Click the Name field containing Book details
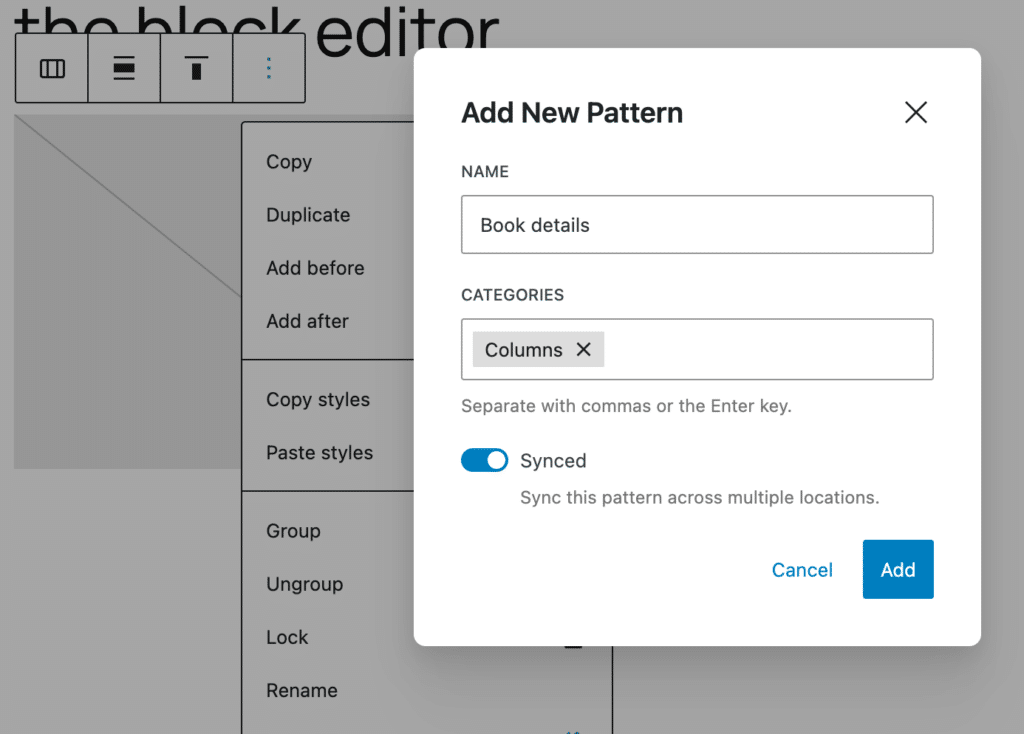The image size is (1024, 734). pyautogui.click(x=697, y=224)
